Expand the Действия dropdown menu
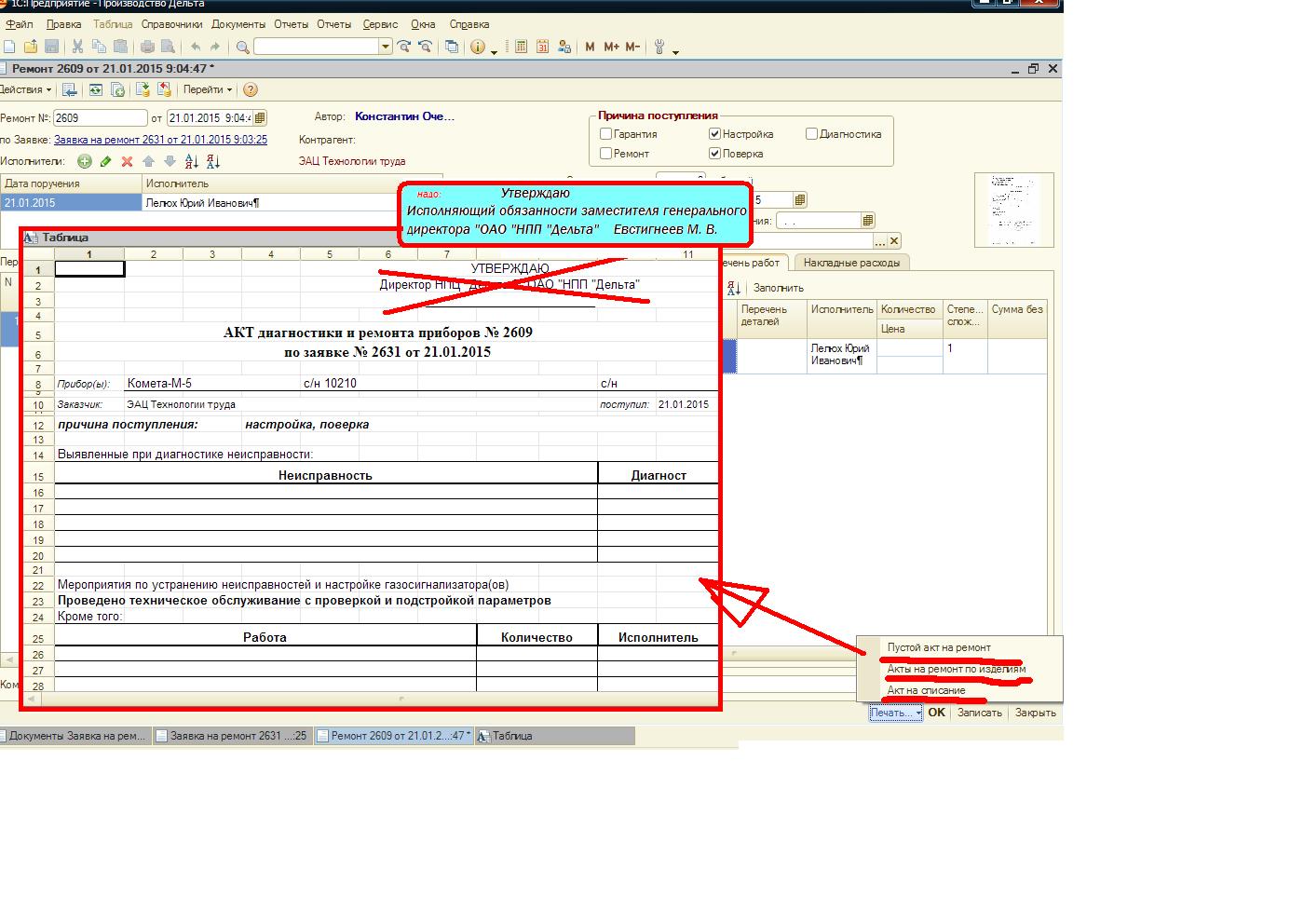Image resolution: width=1304 pixels, height=924 pixels. 25,90
